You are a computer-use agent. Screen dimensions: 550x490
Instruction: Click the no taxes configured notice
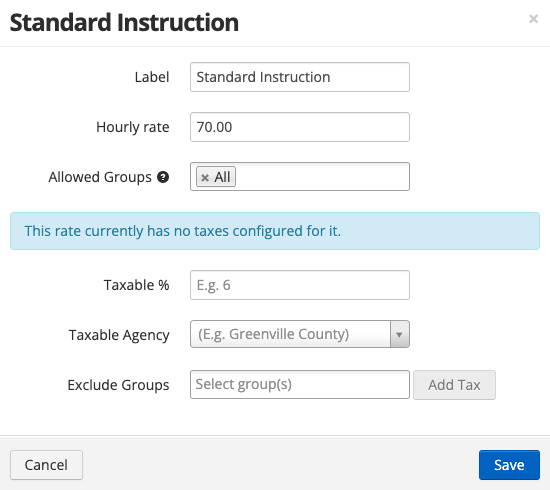pos(275,231)
